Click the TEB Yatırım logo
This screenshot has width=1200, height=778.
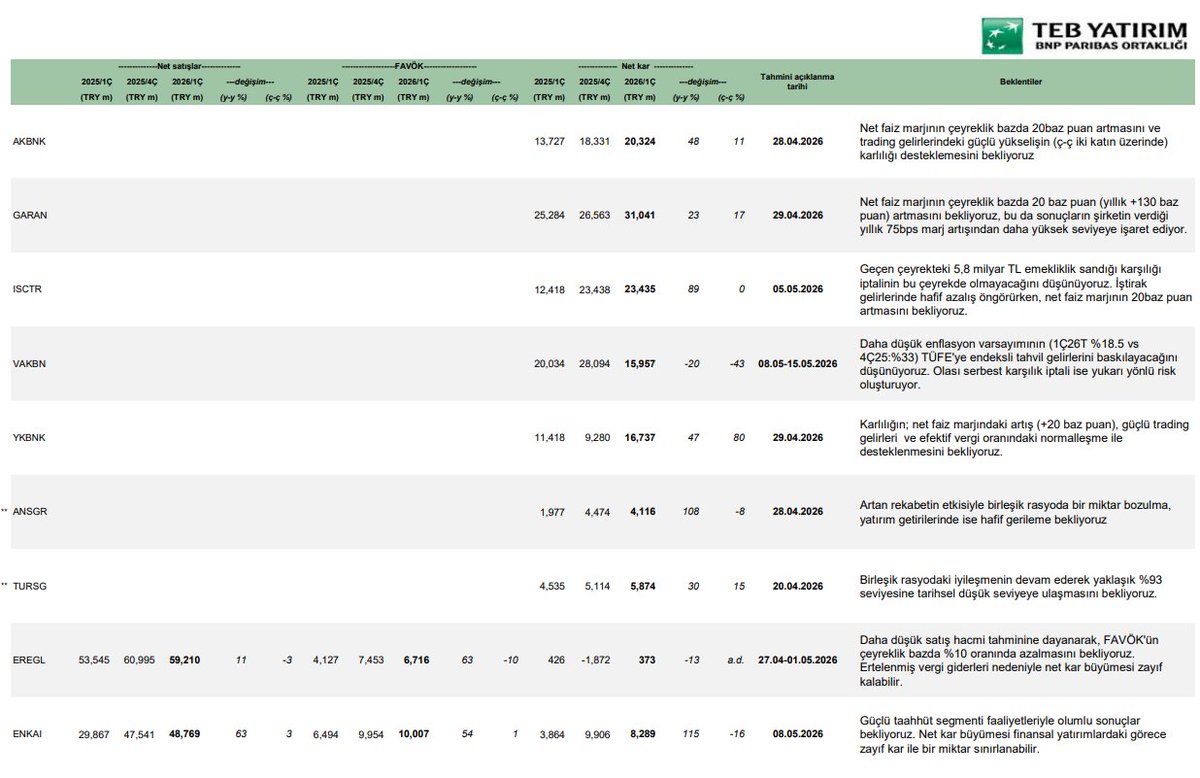pyautogui.click(x=1085, y=35)
